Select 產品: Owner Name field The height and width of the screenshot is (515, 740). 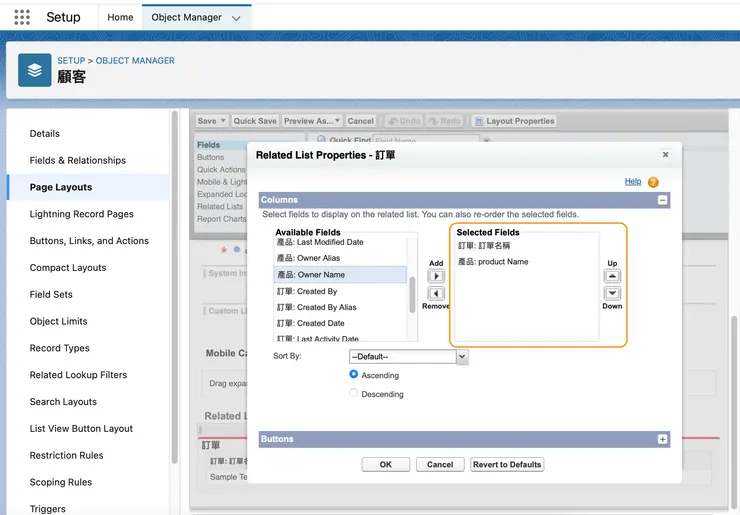[340, 275]
